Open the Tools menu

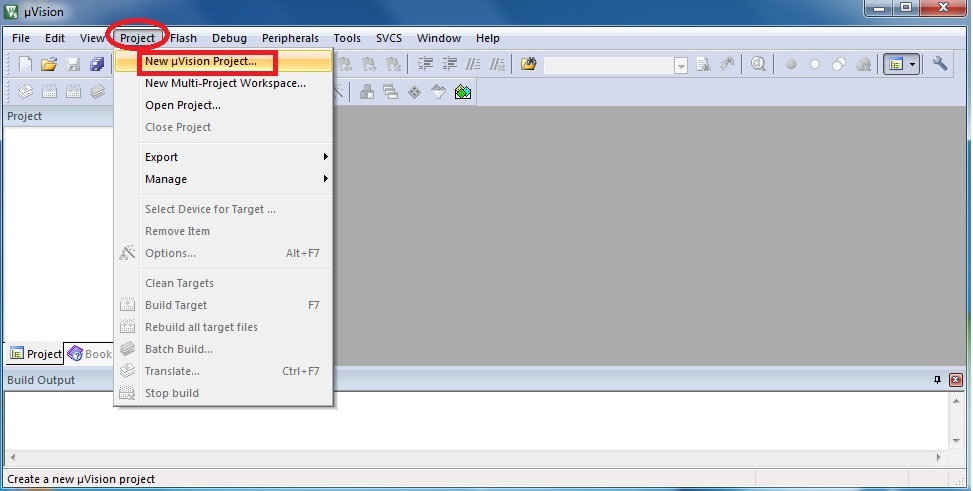point(347,38)
